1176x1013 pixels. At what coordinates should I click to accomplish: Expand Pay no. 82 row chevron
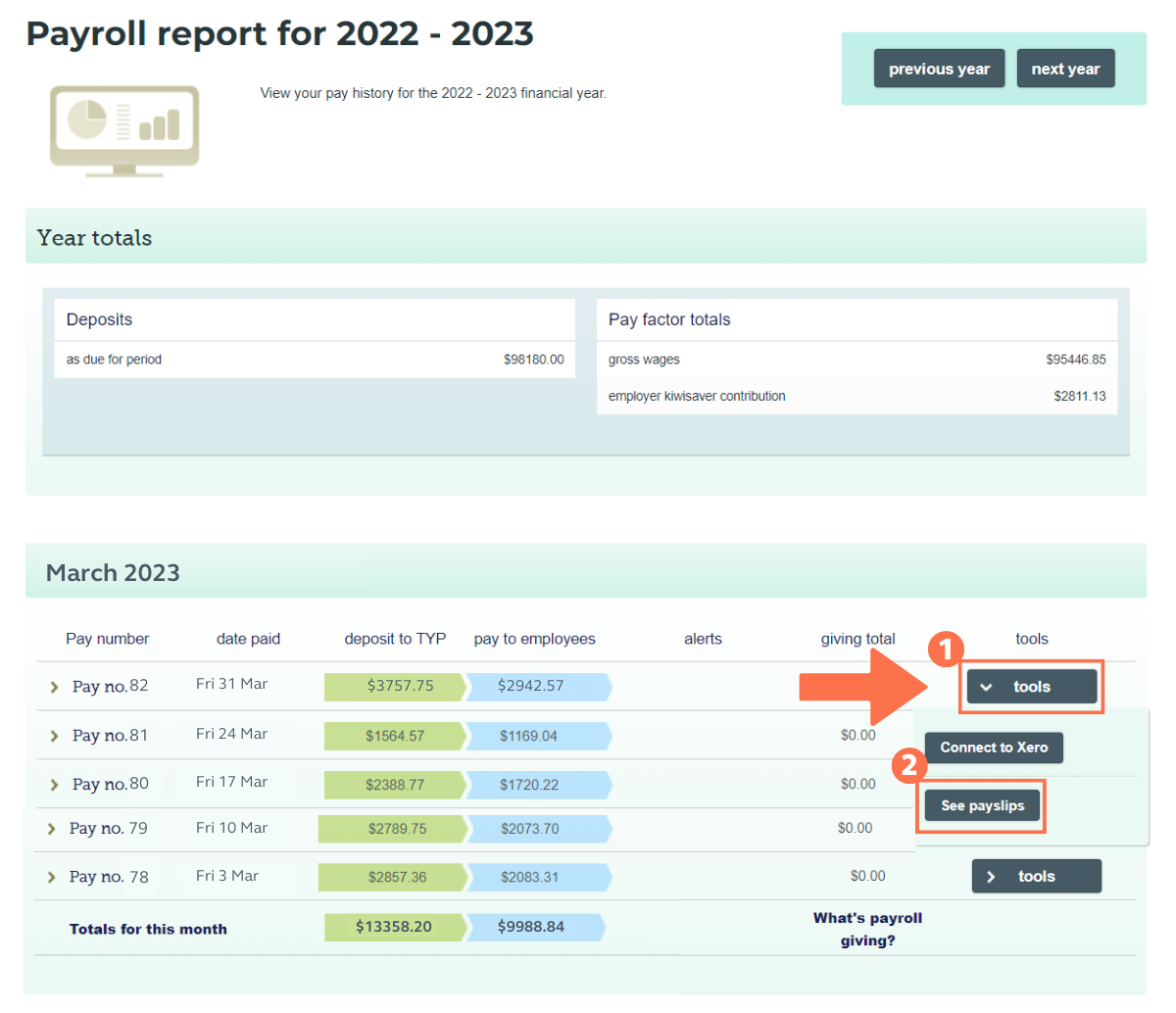pos(54,687)
